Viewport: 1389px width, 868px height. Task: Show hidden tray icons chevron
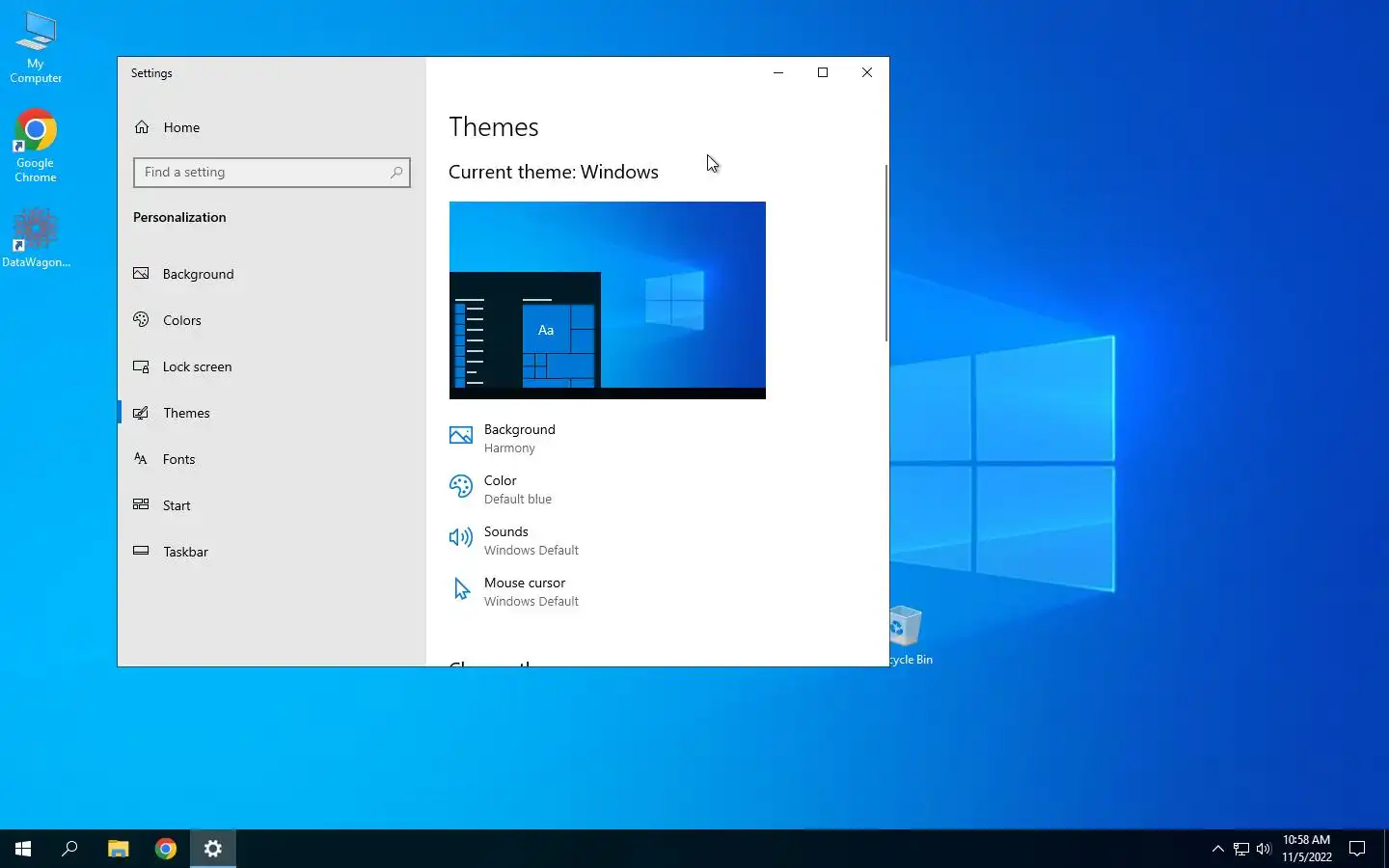[1217, 849]
